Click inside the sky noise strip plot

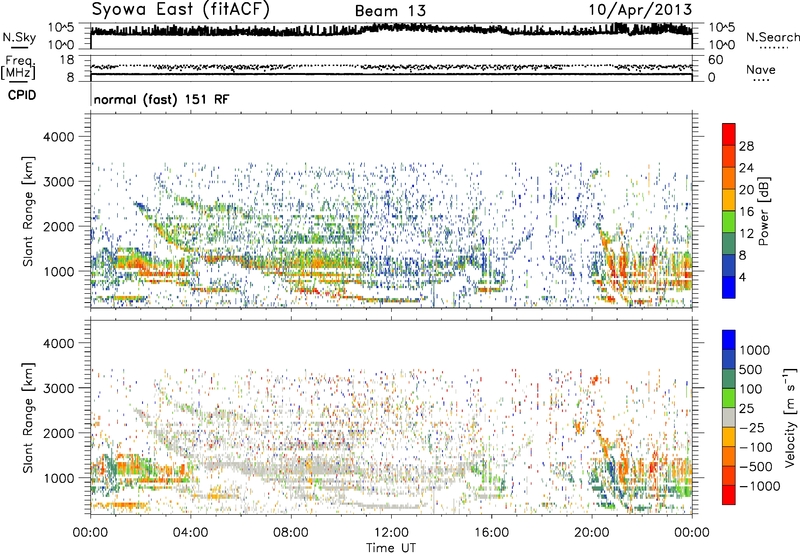point(391,36)
